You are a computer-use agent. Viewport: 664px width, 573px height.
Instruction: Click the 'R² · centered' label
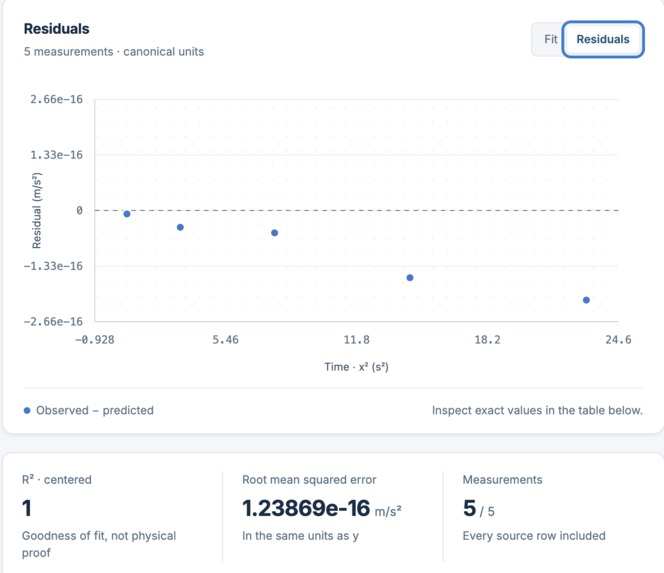[57, 479]
